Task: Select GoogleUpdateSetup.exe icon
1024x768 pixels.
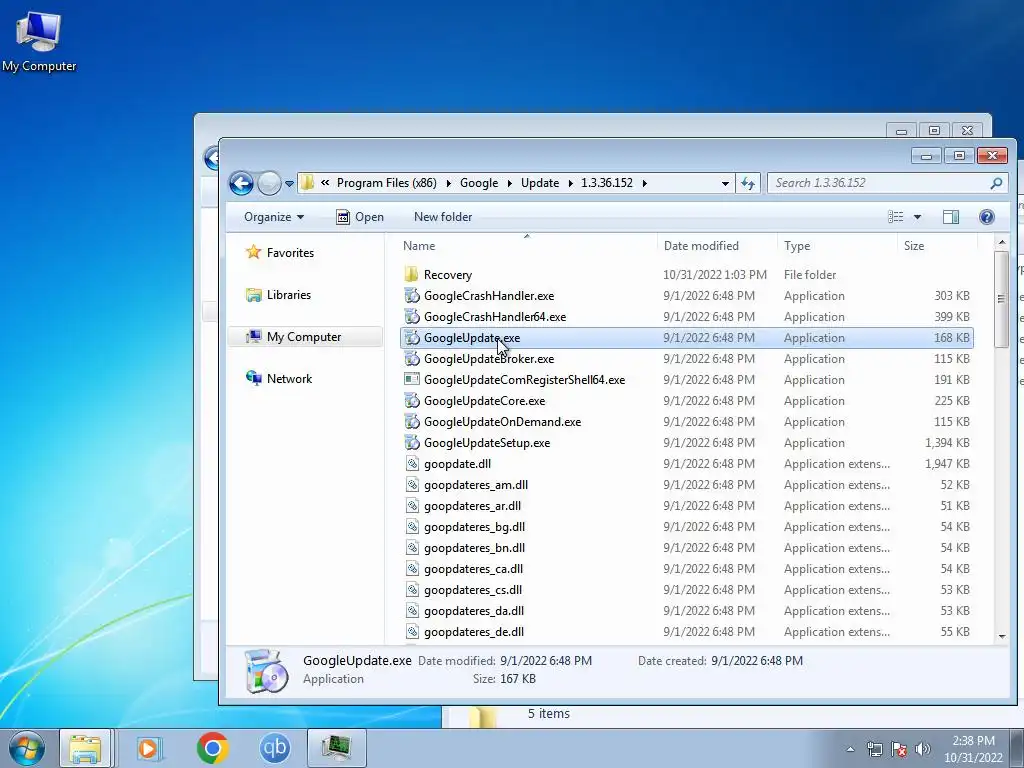Action: (411, 443)
